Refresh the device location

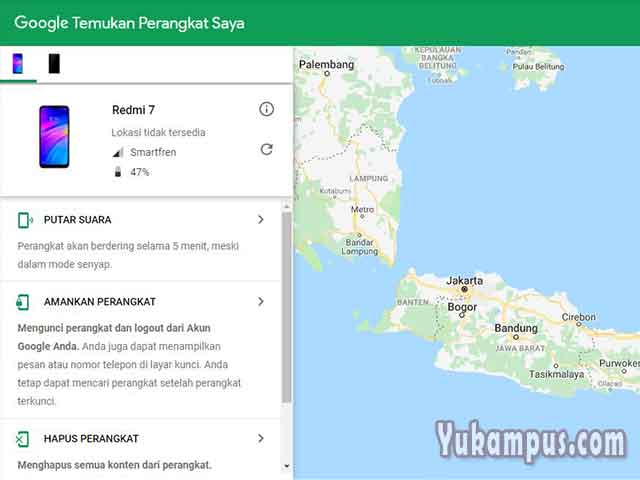(267, 149)
